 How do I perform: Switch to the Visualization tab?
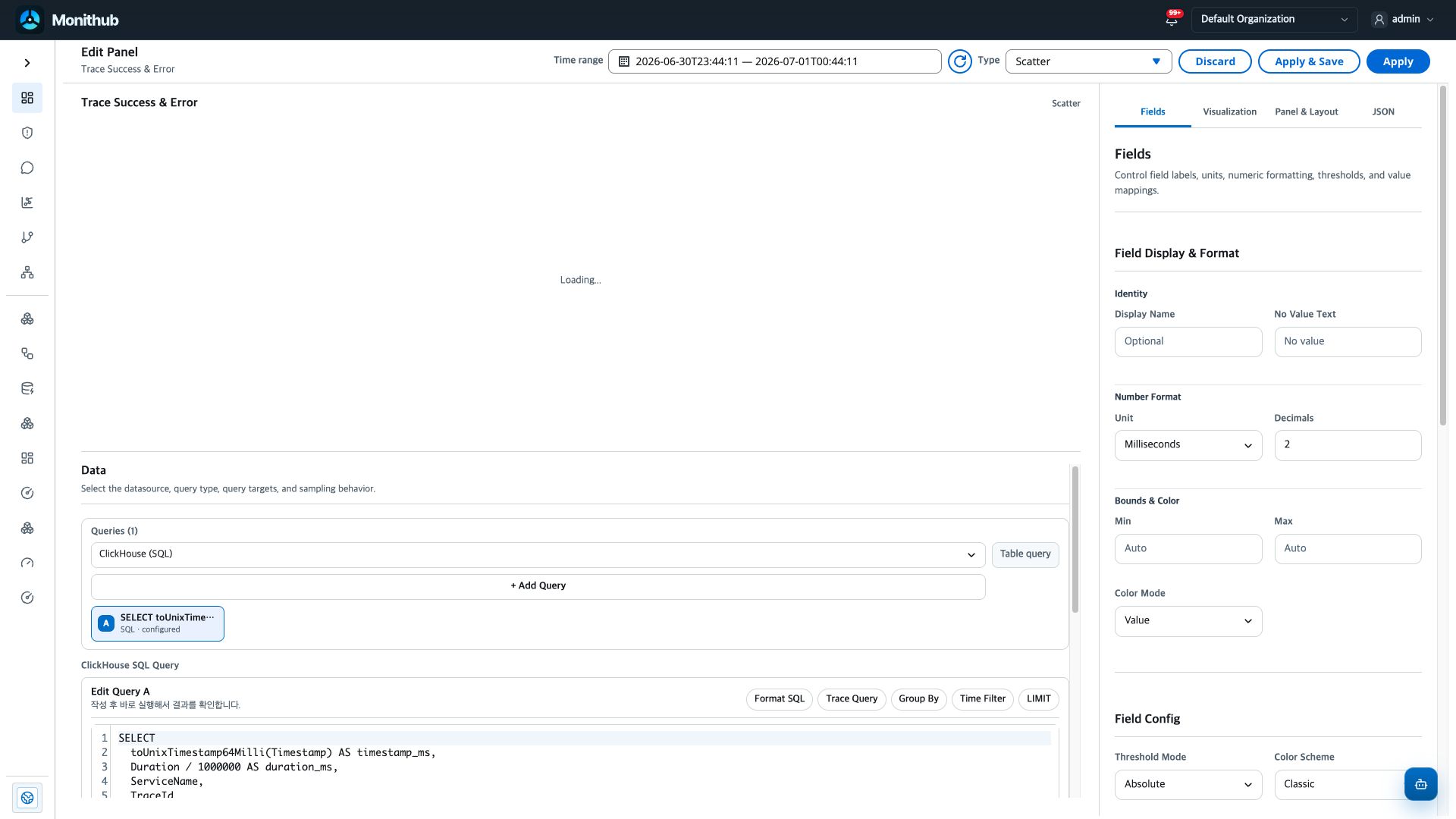(x=1229, y=111)
